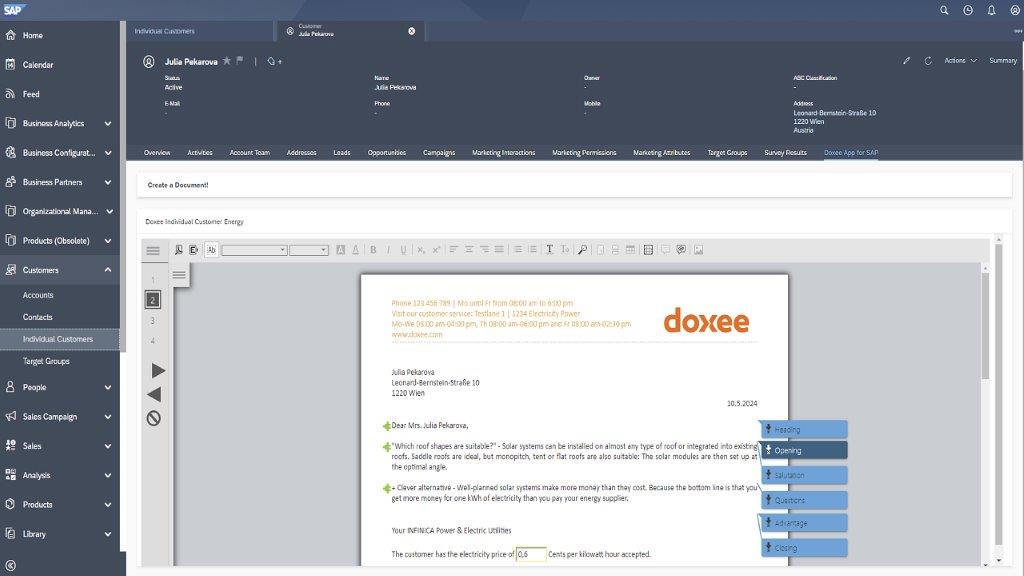Image resolution: width=1024 pixels, height=576 pixels.
Task: Close the Julia Pekarova customer tab
Action: 411,31
